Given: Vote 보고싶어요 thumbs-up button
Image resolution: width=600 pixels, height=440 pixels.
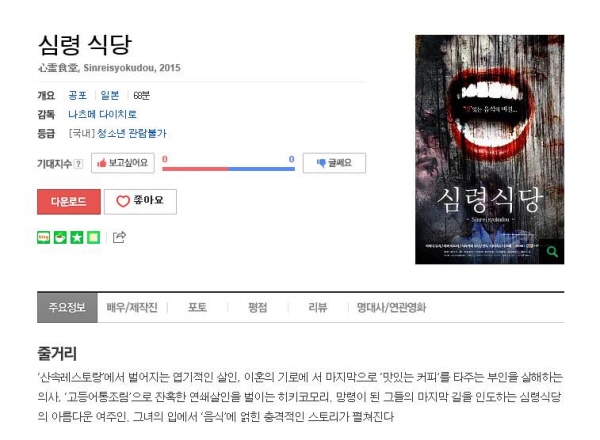Looking at the screenshot, I should tap(123, 163).
